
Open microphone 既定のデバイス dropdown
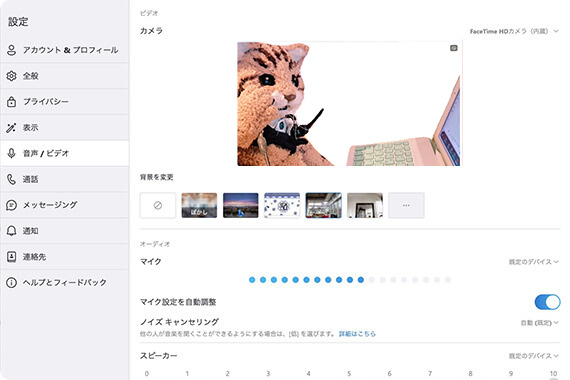(x=534, y=262)
